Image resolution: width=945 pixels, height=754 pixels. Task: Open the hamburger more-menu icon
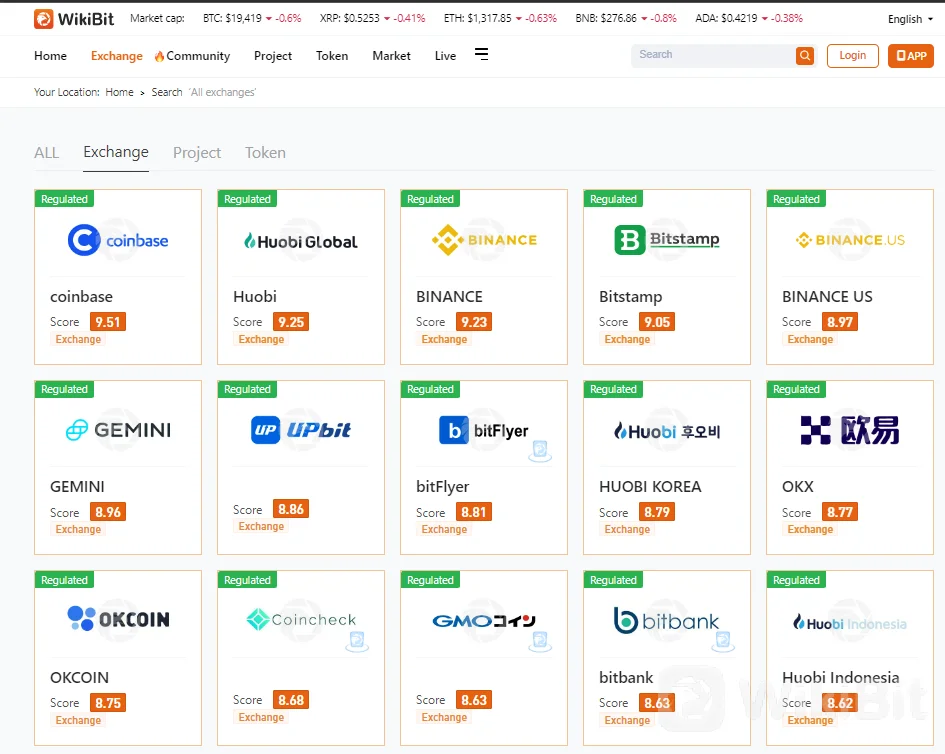pos(481,54)
